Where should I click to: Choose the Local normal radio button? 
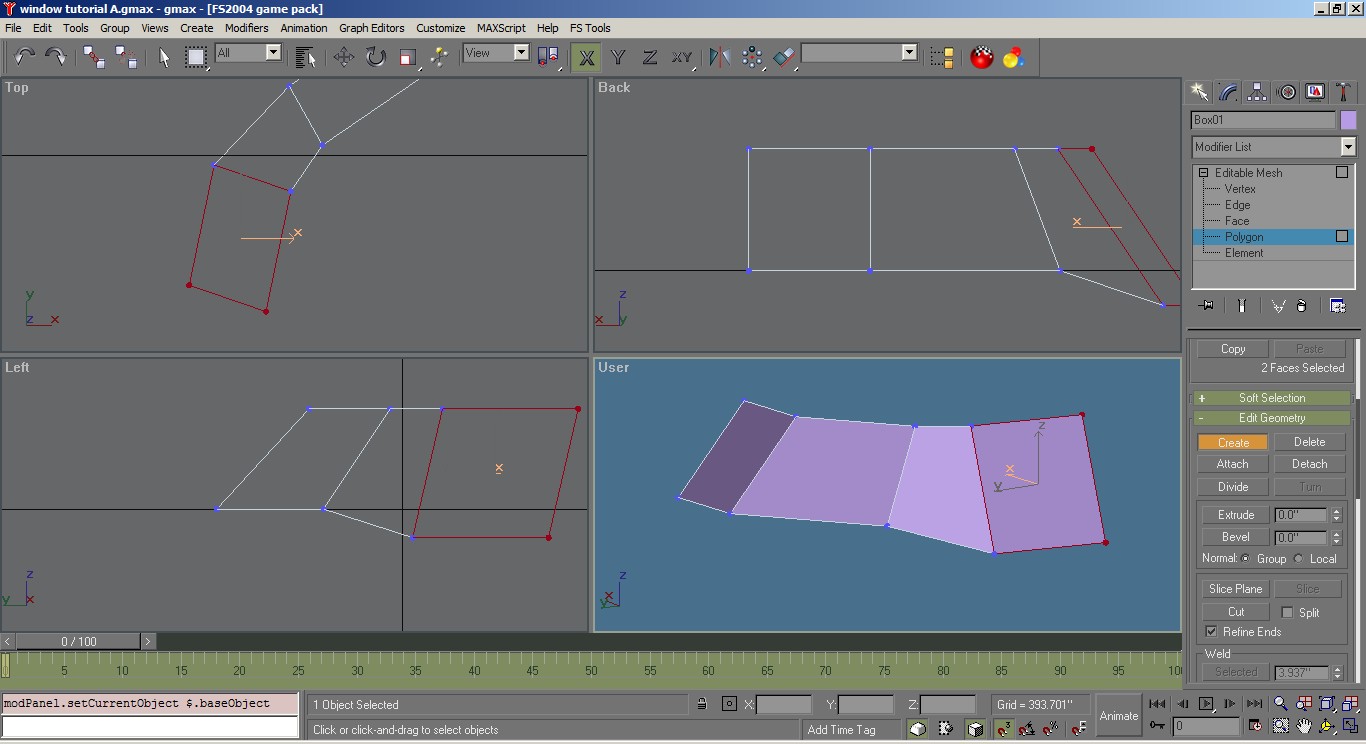pyautogui.click(x=1299, y=559)
